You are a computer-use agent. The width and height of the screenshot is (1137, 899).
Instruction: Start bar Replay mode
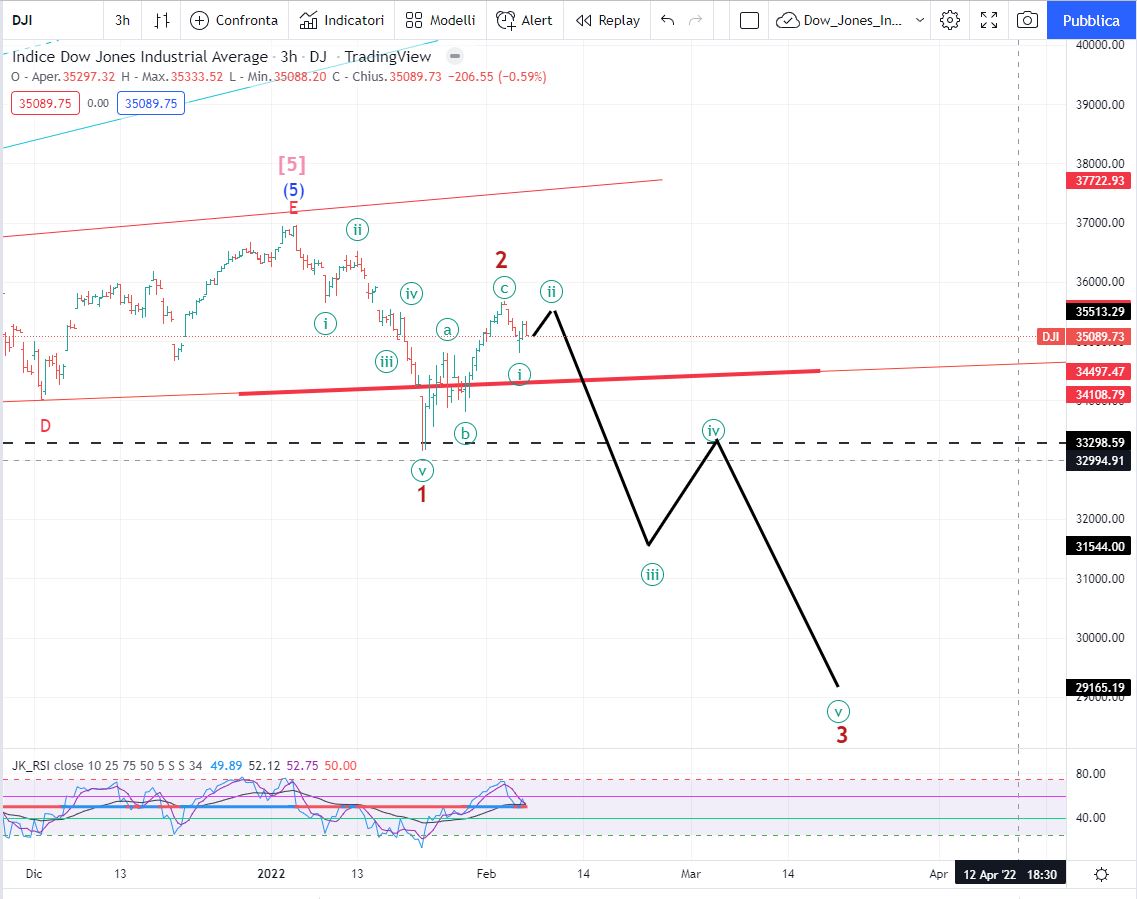click(x=608, y=20)
